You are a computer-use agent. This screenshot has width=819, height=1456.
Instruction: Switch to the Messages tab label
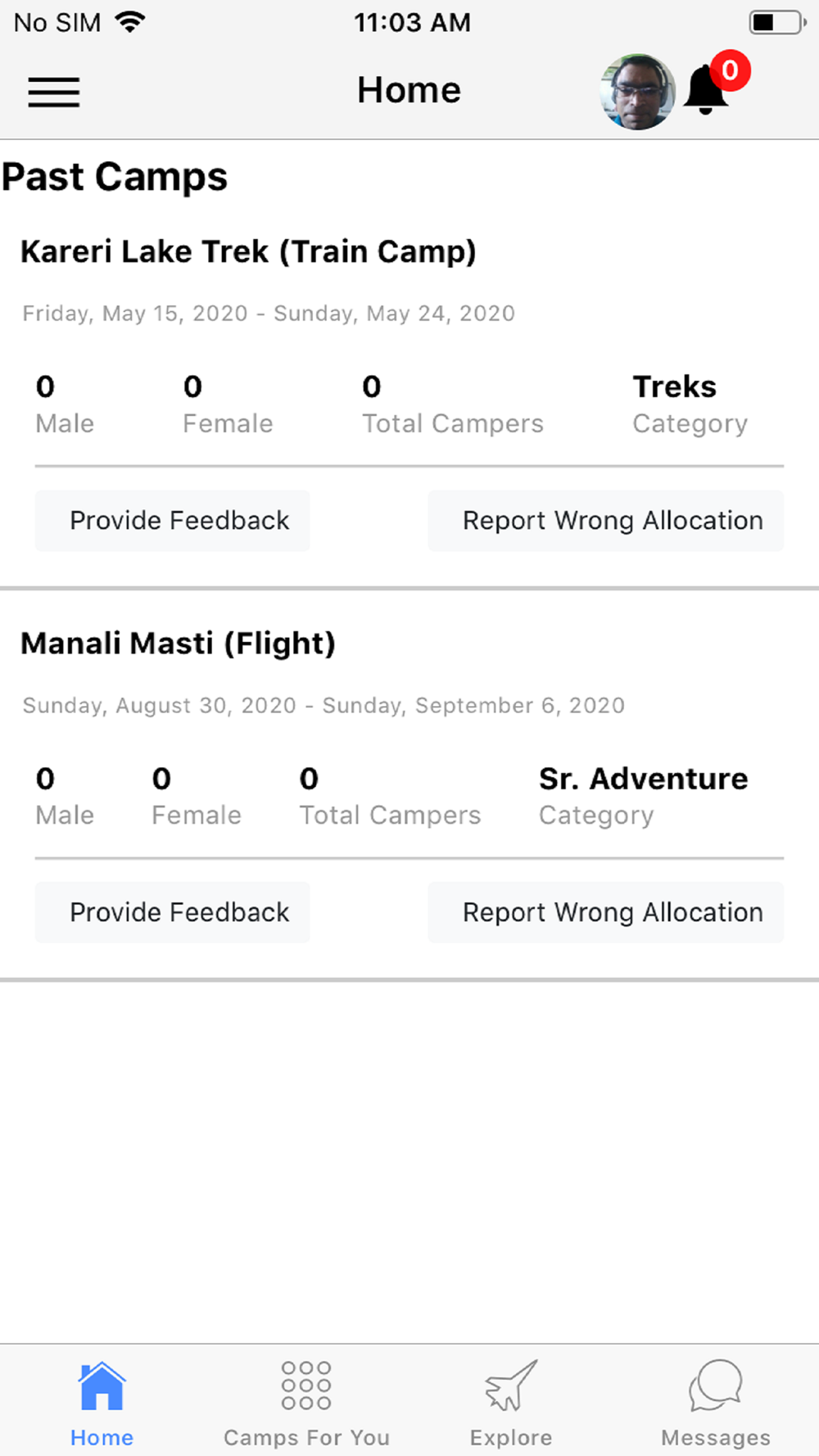point(716,1438)
